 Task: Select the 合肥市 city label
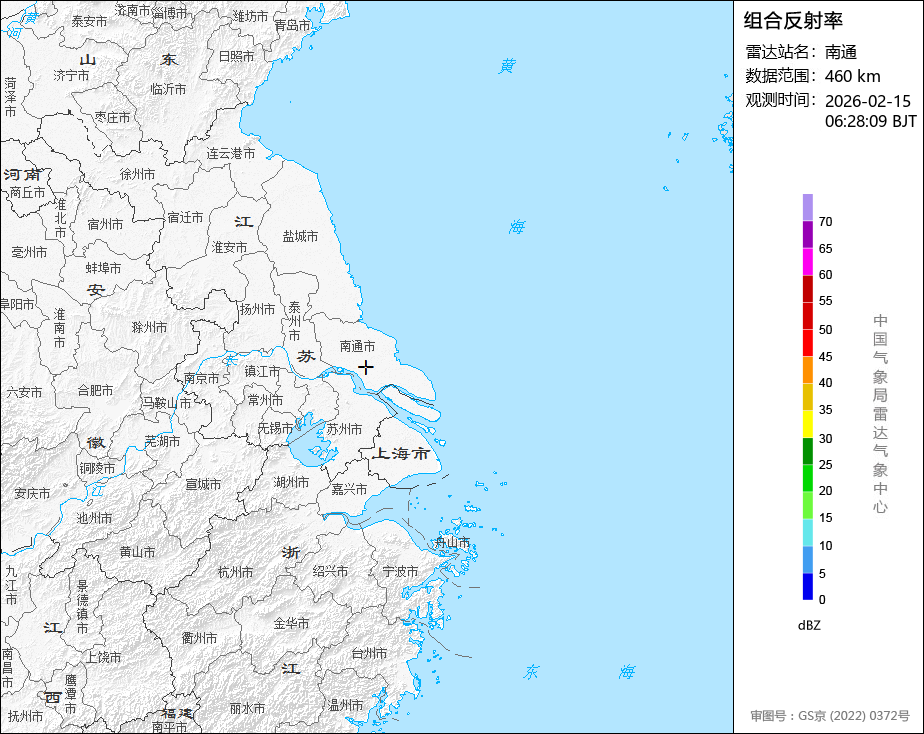tap(95, 390)
